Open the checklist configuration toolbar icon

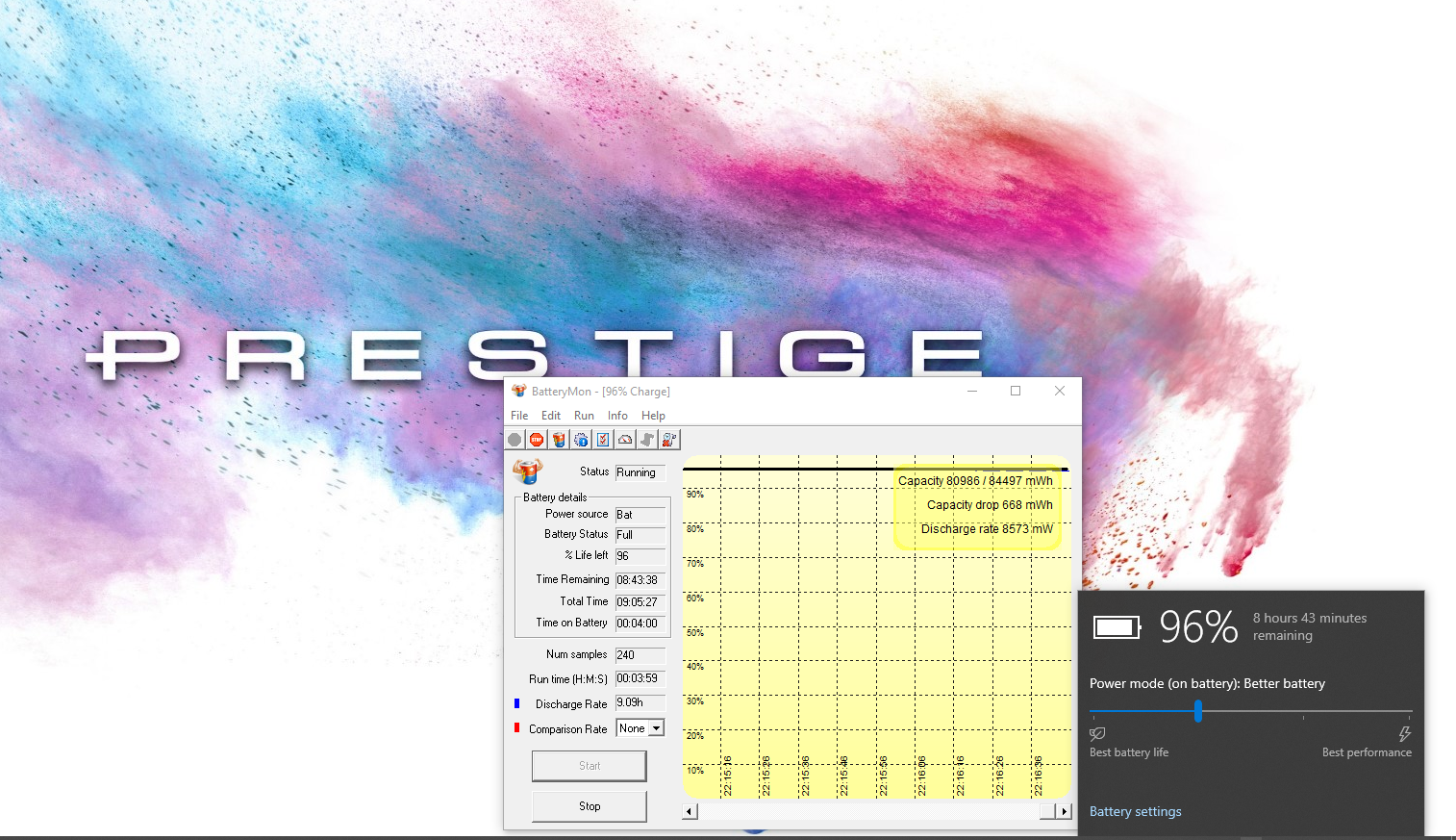[x=603, y=440]
